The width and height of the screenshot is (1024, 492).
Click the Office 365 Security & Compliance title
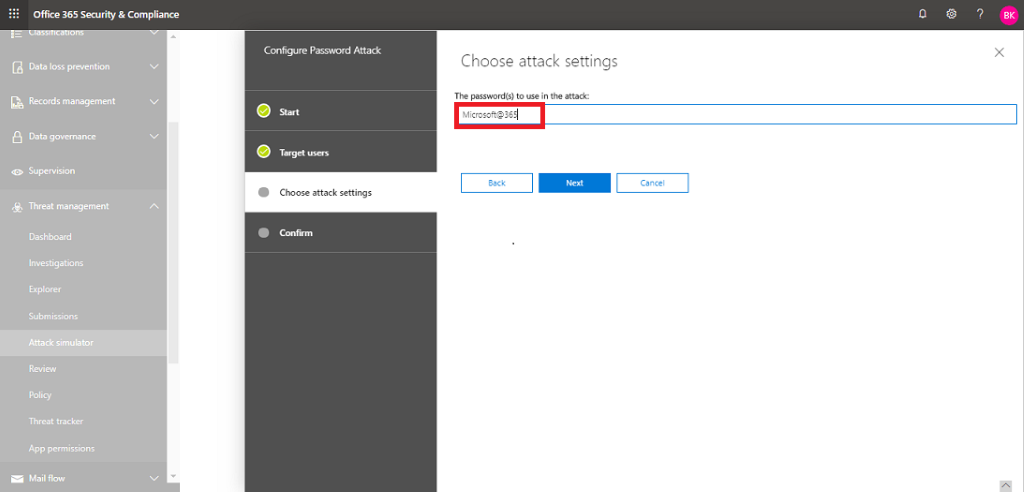tap(106, 14)
